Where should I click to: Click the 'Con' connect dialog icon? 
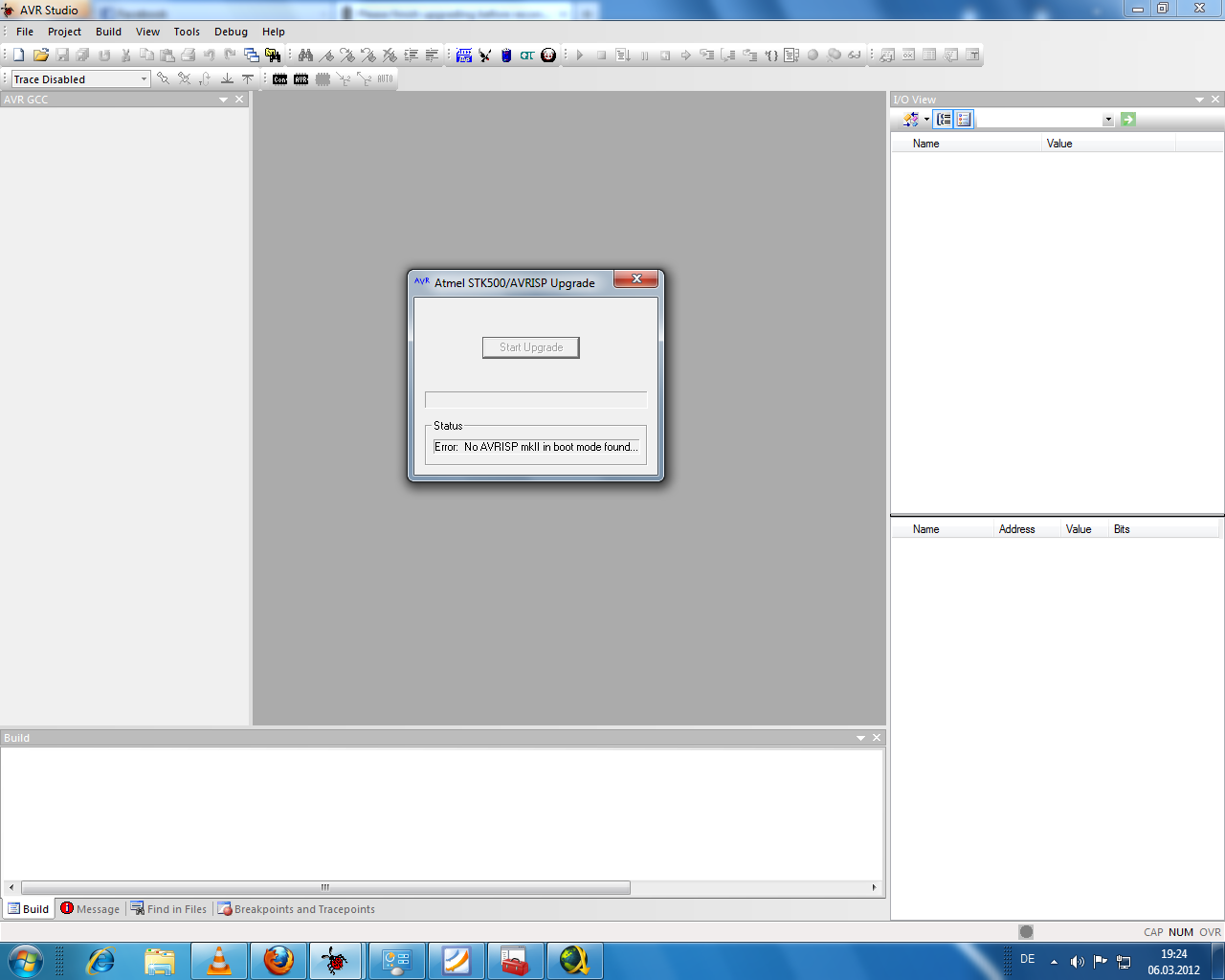tap(279, 79)
